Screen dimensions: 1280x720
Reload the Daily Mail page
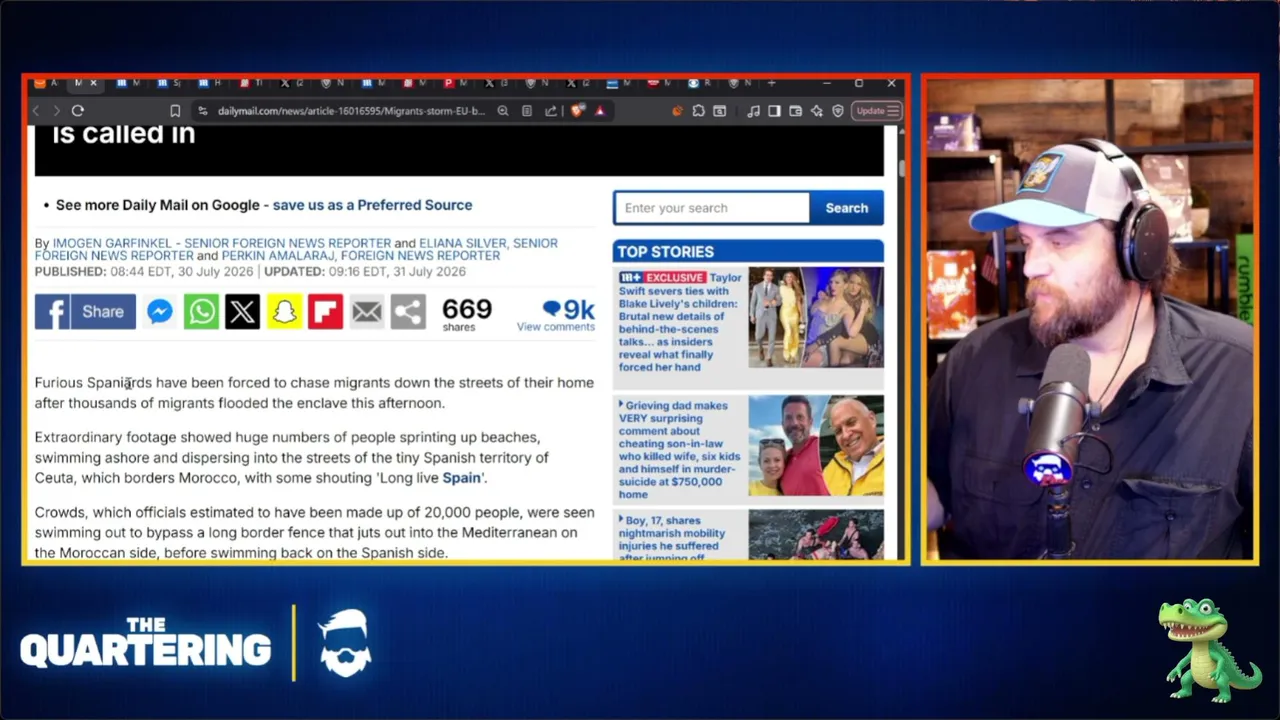(x=78, y=111)
